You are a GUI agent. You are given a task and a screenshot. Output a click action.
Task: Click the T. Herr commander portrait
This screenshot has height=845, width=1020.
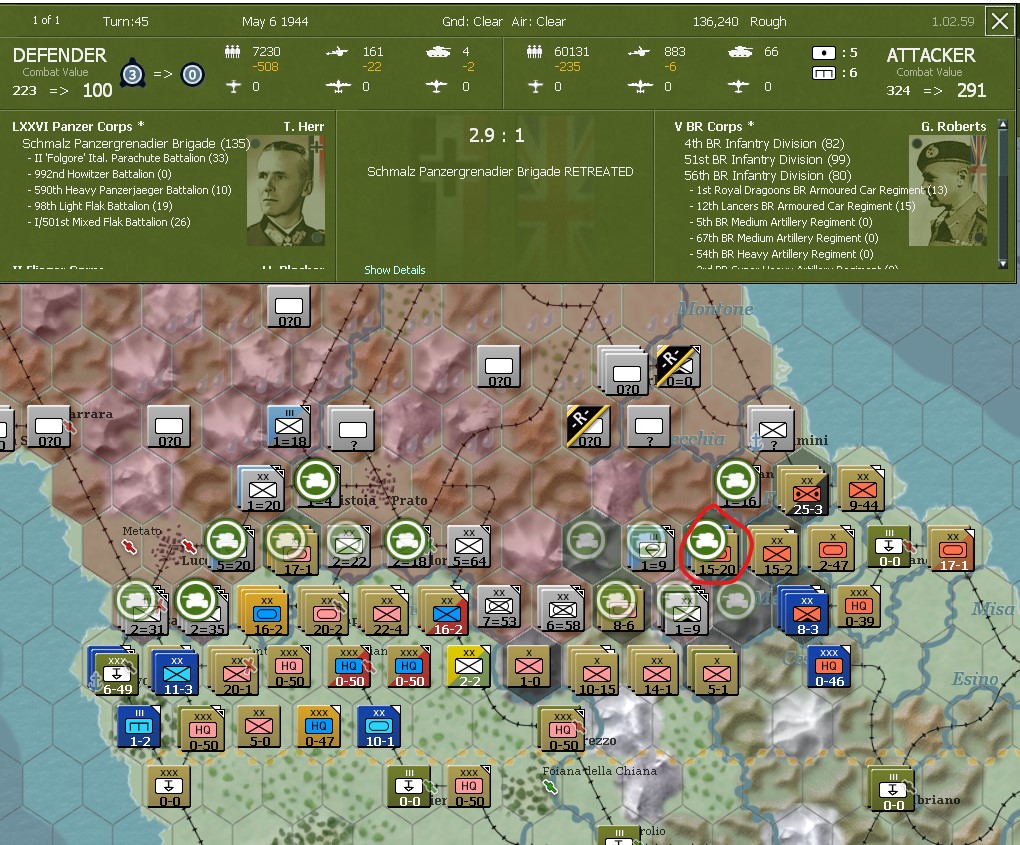click(286, 190)
